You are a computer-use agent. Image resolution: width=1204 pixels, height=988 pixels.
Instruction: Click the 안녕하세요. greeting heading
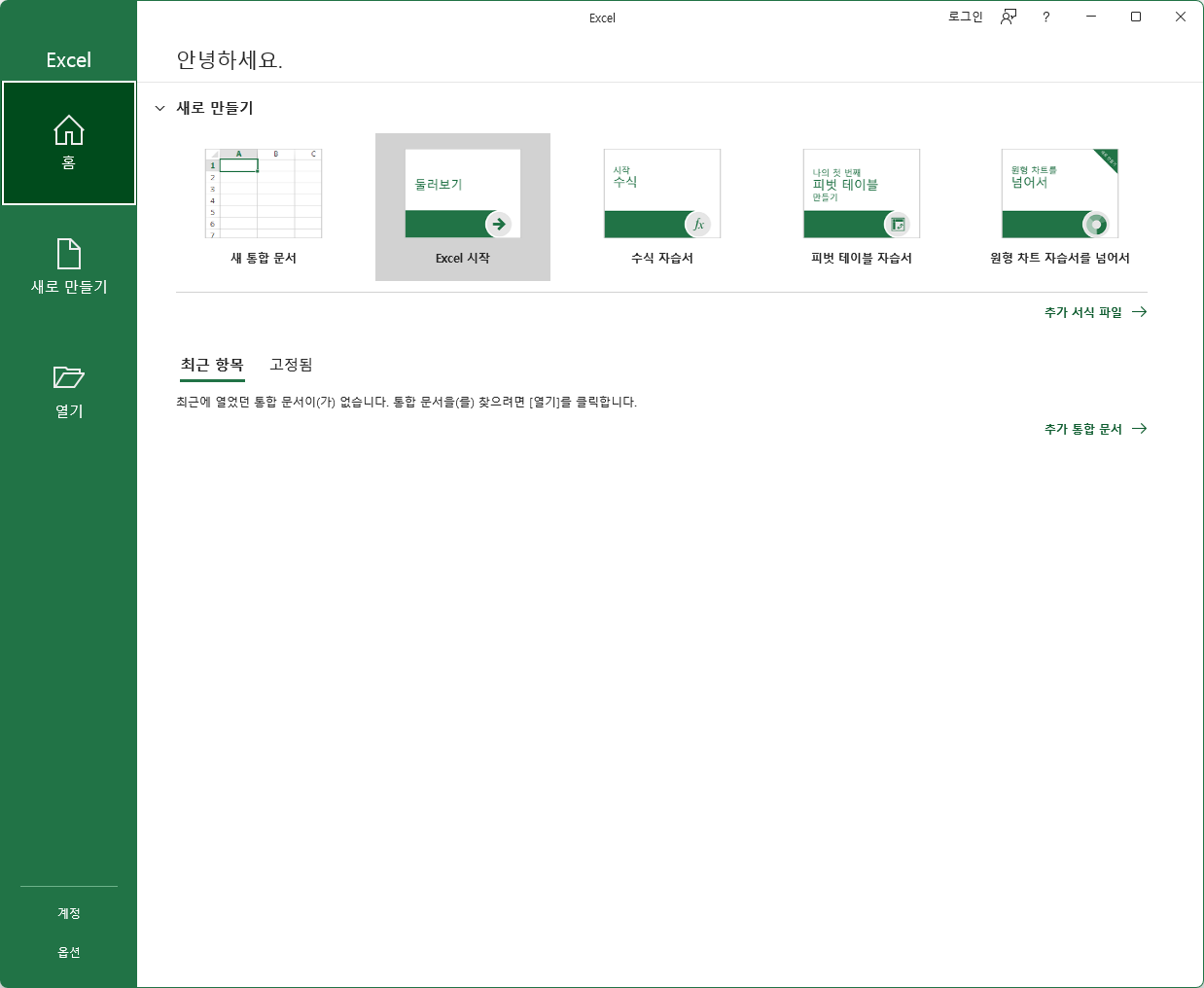(230, 60)
